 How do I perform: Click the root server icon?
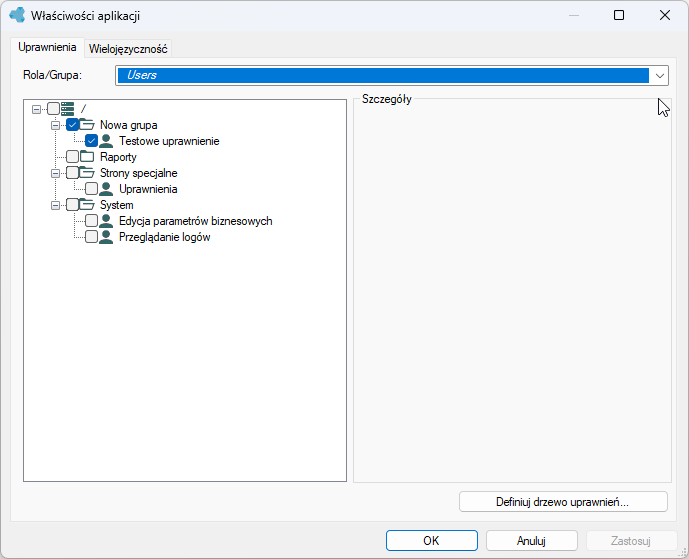(x=67, y=109)
